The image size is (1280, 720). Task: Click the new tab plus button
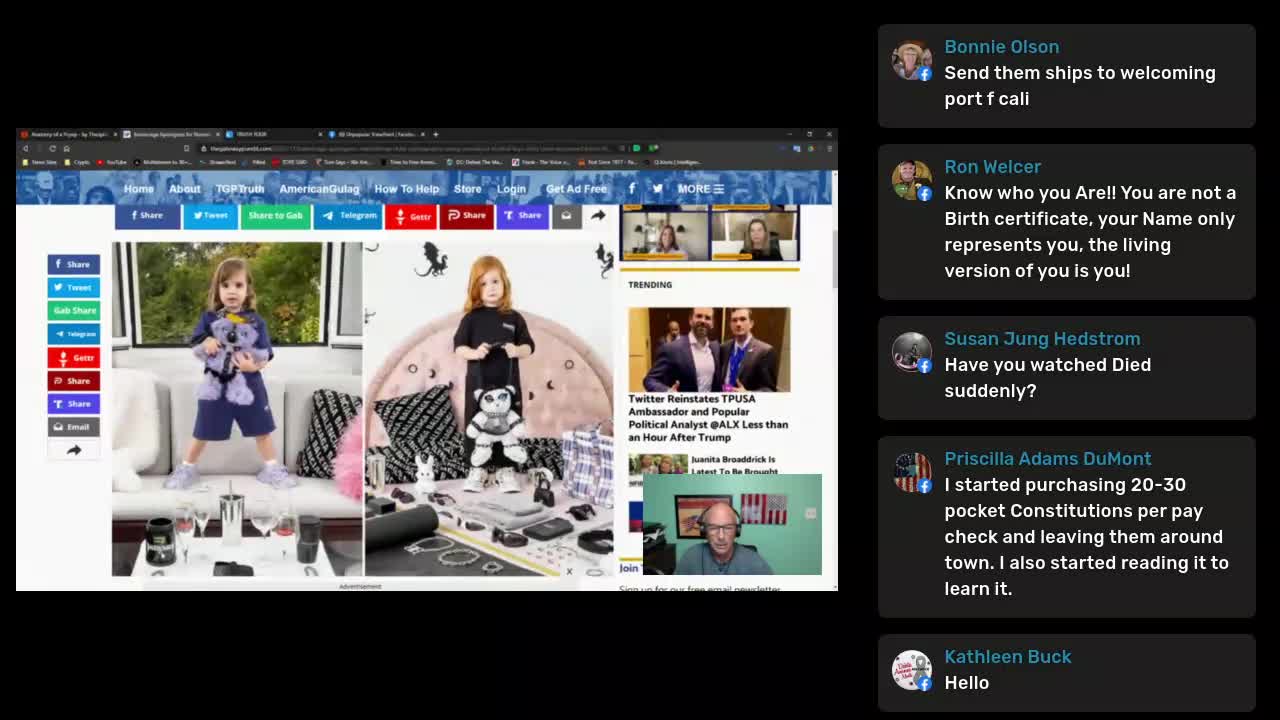(435, 134)
